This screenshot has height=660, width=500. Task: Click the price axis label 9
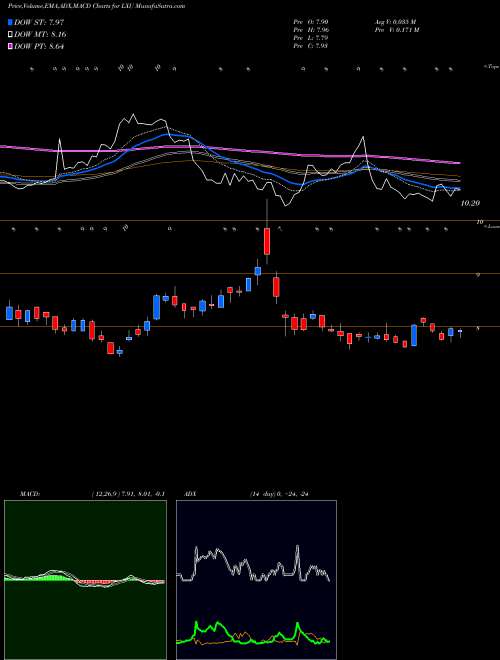coord(478,274)
